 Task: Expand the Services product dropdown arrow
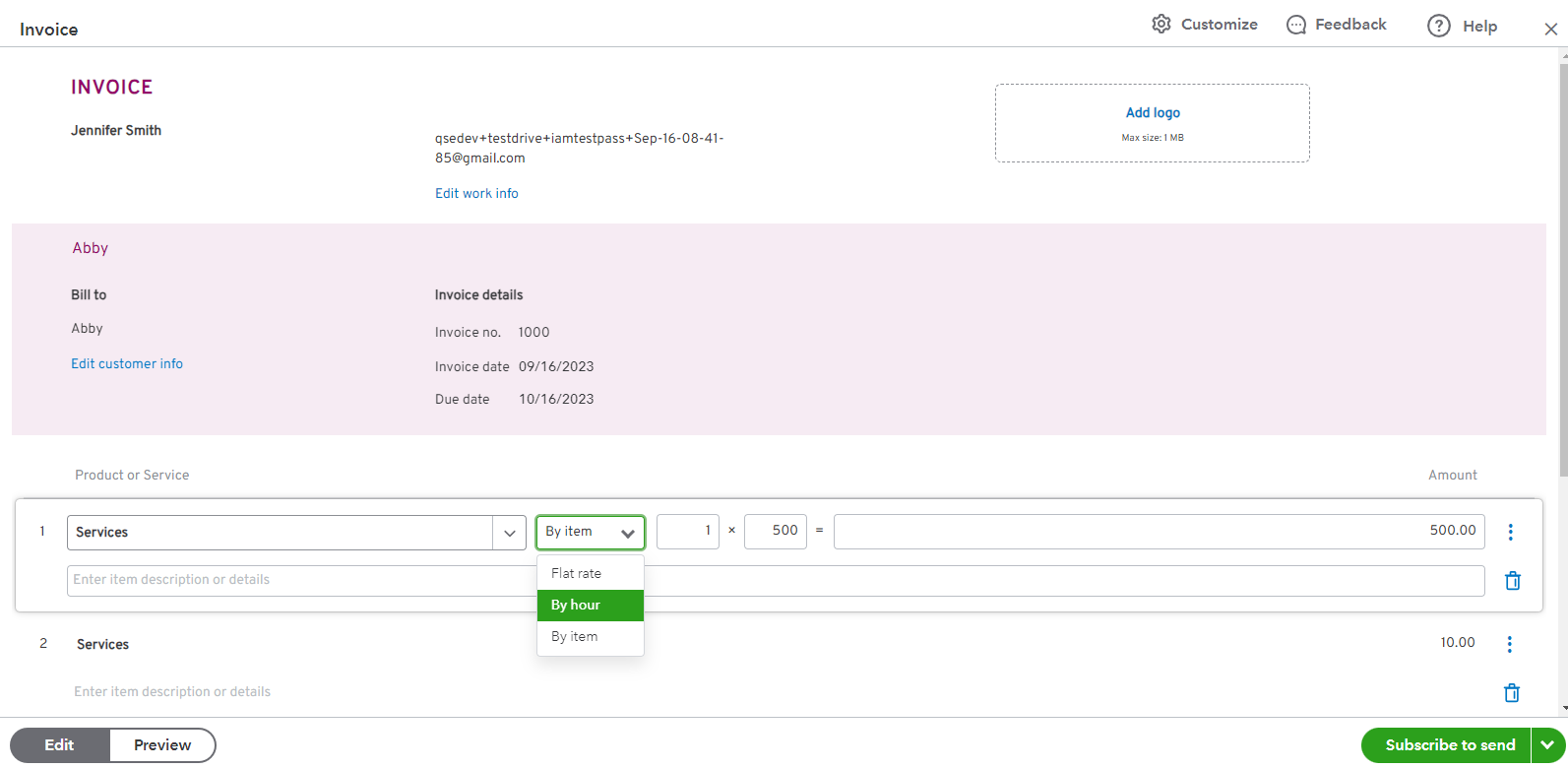pyautogui.click(x=509, y=533)
